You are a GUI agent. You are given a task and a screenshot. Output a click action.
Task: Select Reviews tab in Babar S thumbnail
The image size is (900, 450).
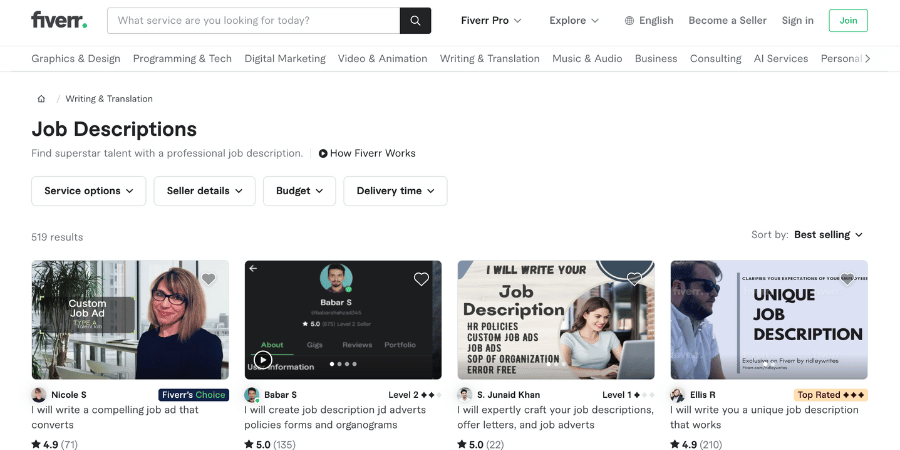pyautogui.click(x=357, y=345)
